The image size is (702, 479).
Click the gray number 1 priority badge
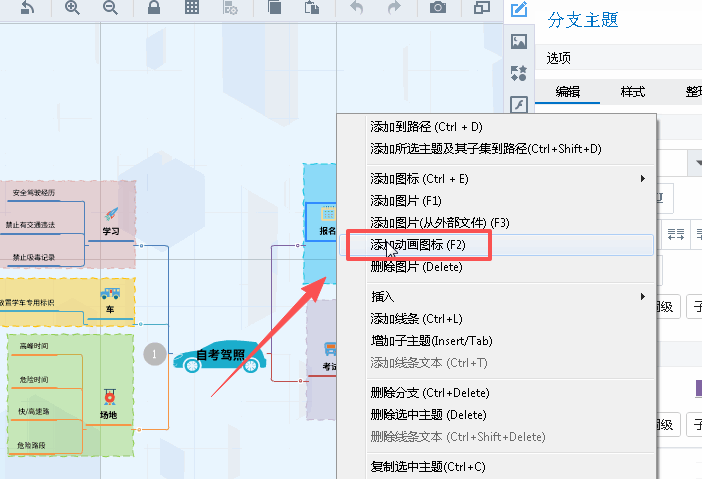(154, 353)
